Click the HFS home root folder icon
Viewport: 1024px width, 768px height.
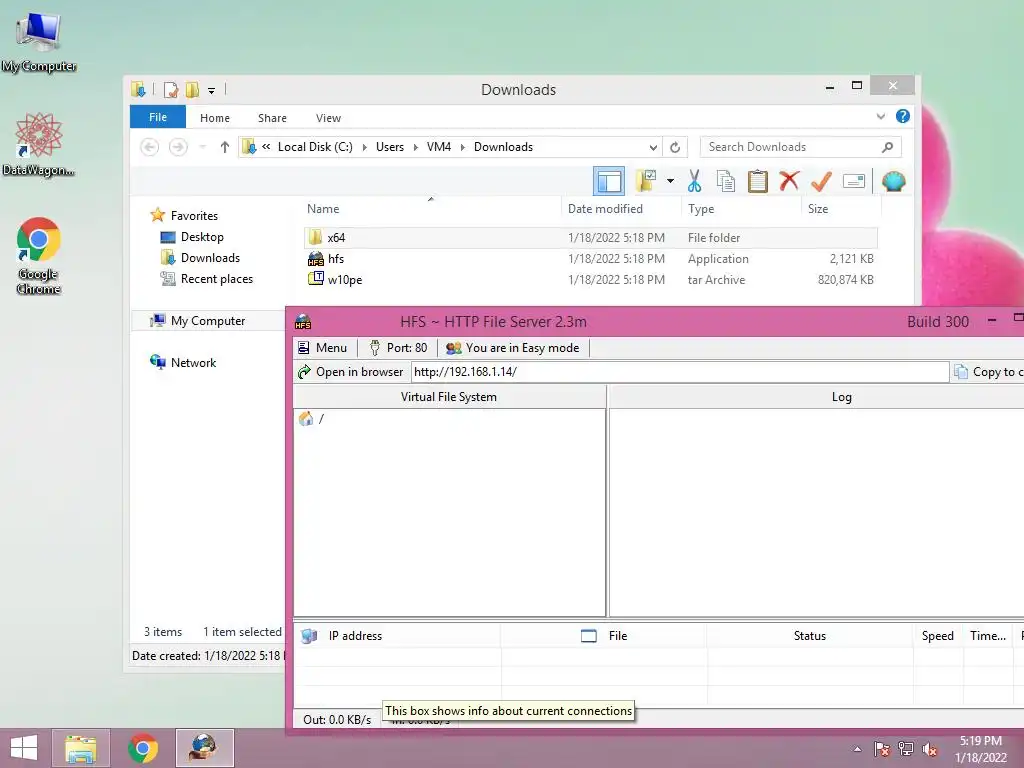(x=306, y=419)
